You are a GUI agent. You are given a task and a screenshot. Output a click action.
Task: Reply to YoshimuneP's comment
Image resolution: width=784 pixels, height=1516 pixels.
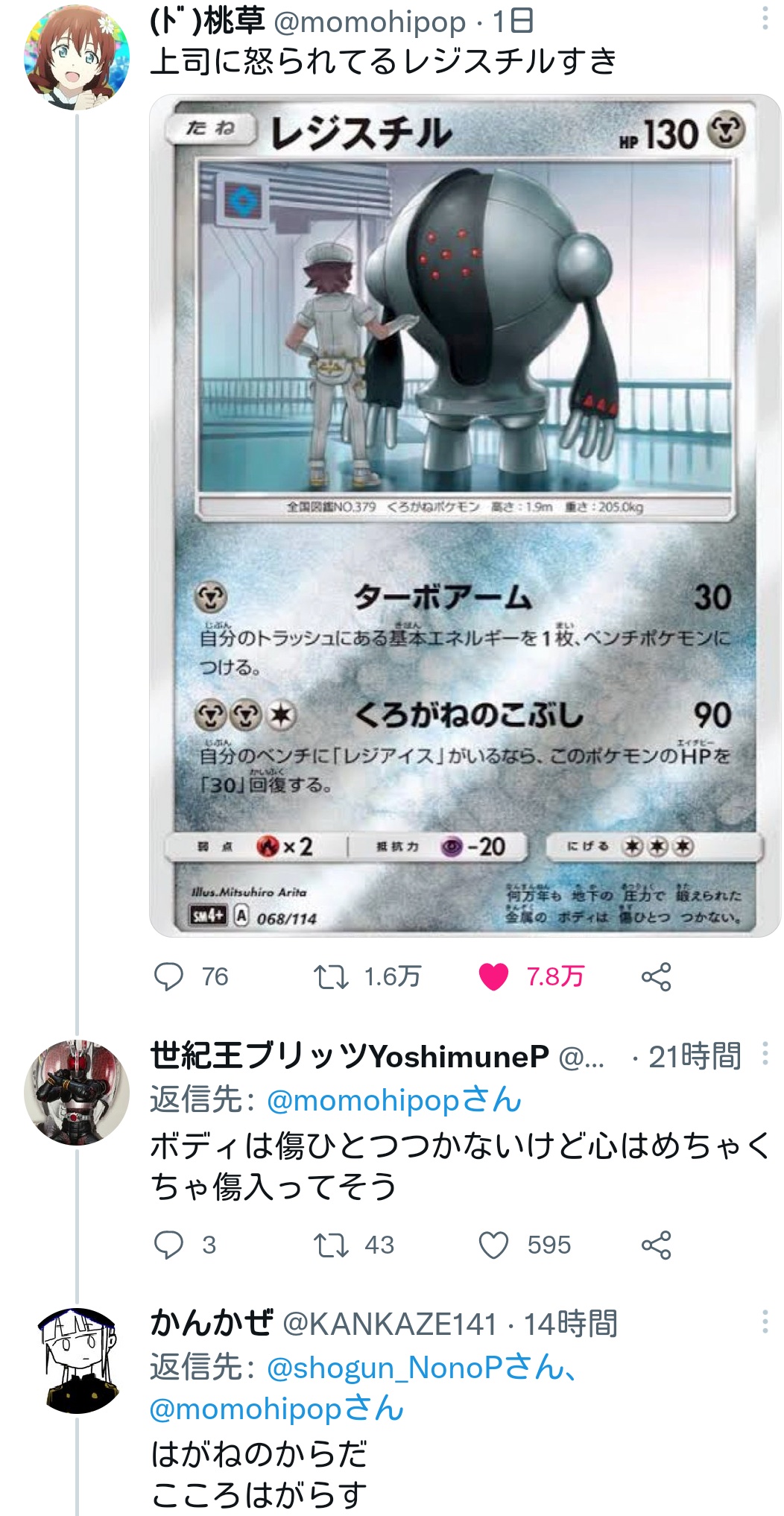pos(168,1245)
